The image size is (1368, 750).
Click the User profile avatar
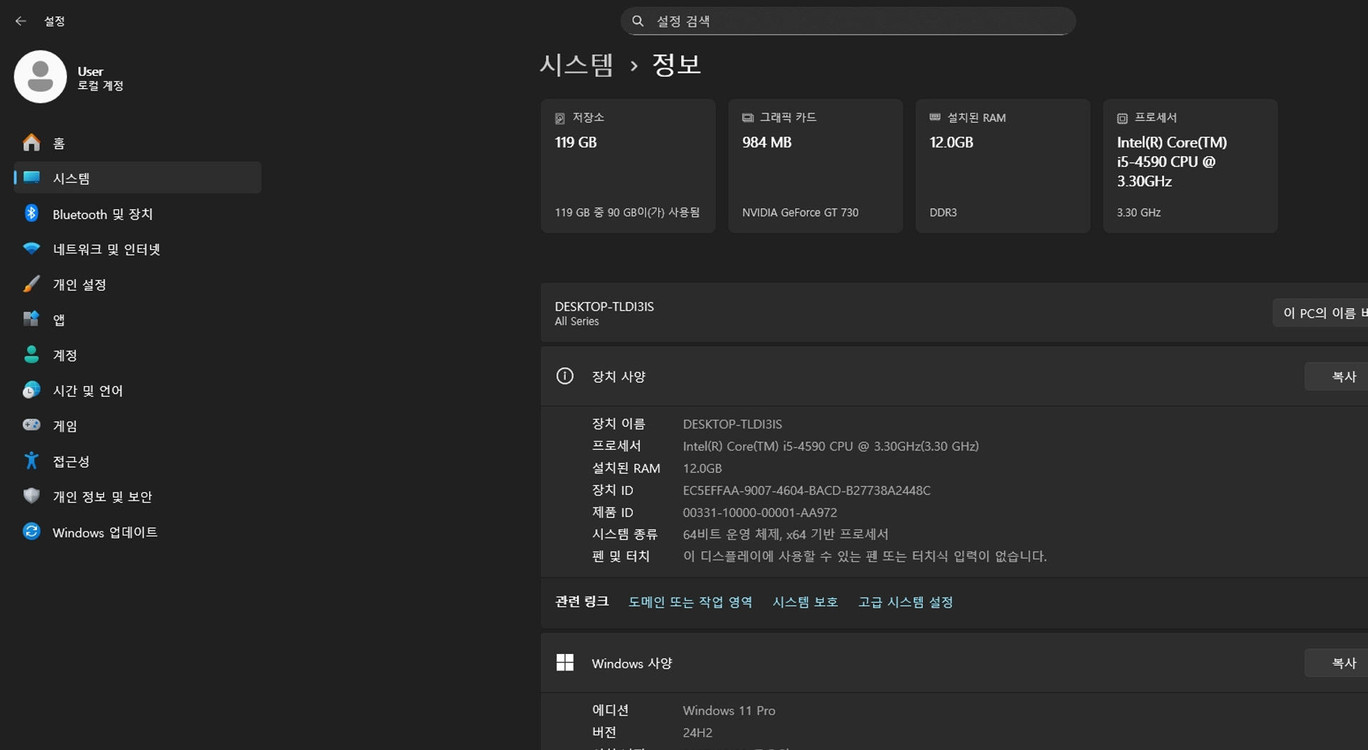40,76
